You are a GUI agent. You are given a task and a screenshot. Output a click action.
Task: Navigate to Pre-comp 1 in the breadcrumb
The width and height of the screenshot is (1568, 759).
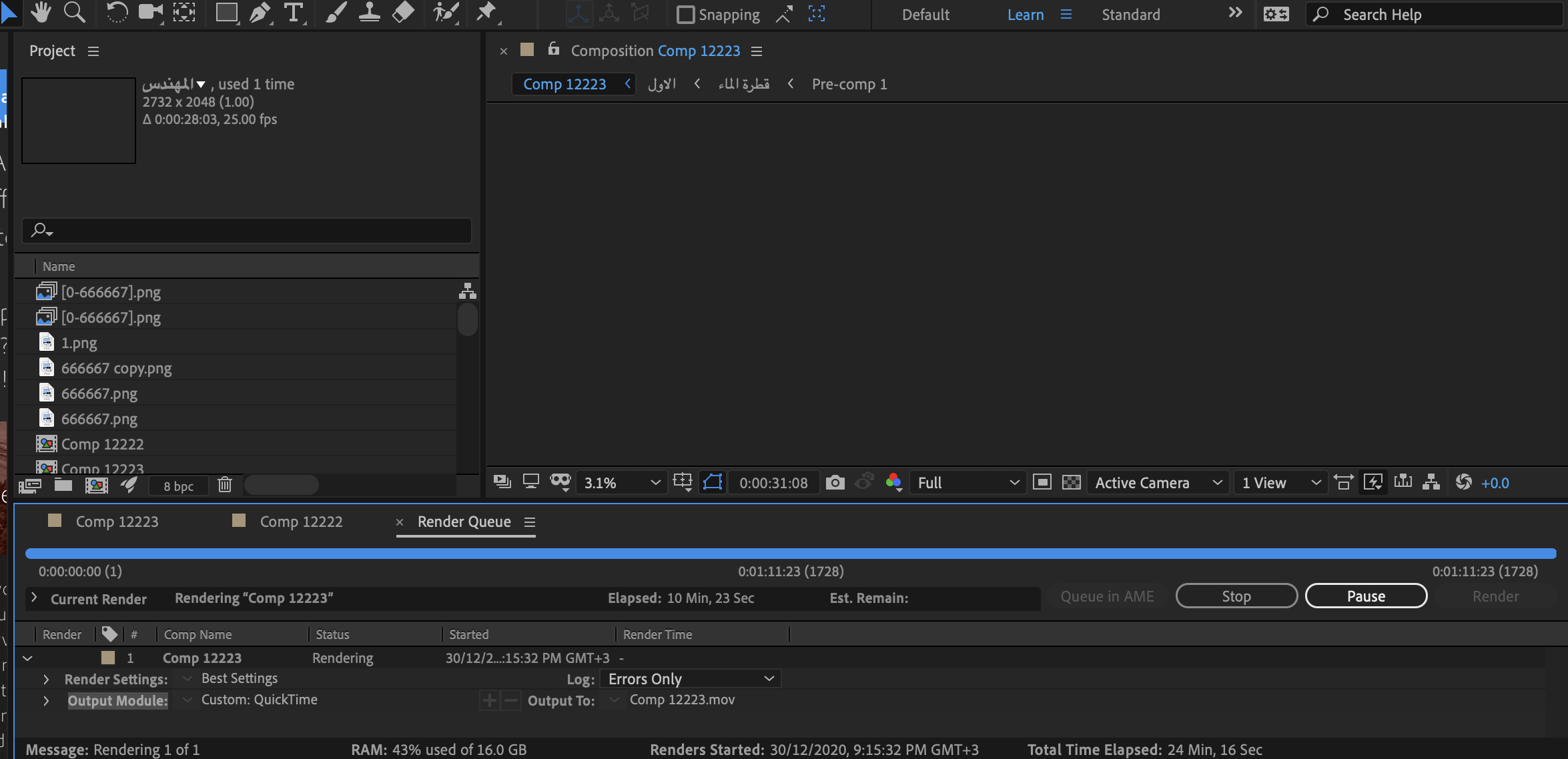pyautogui.click(x=849, y=84)
